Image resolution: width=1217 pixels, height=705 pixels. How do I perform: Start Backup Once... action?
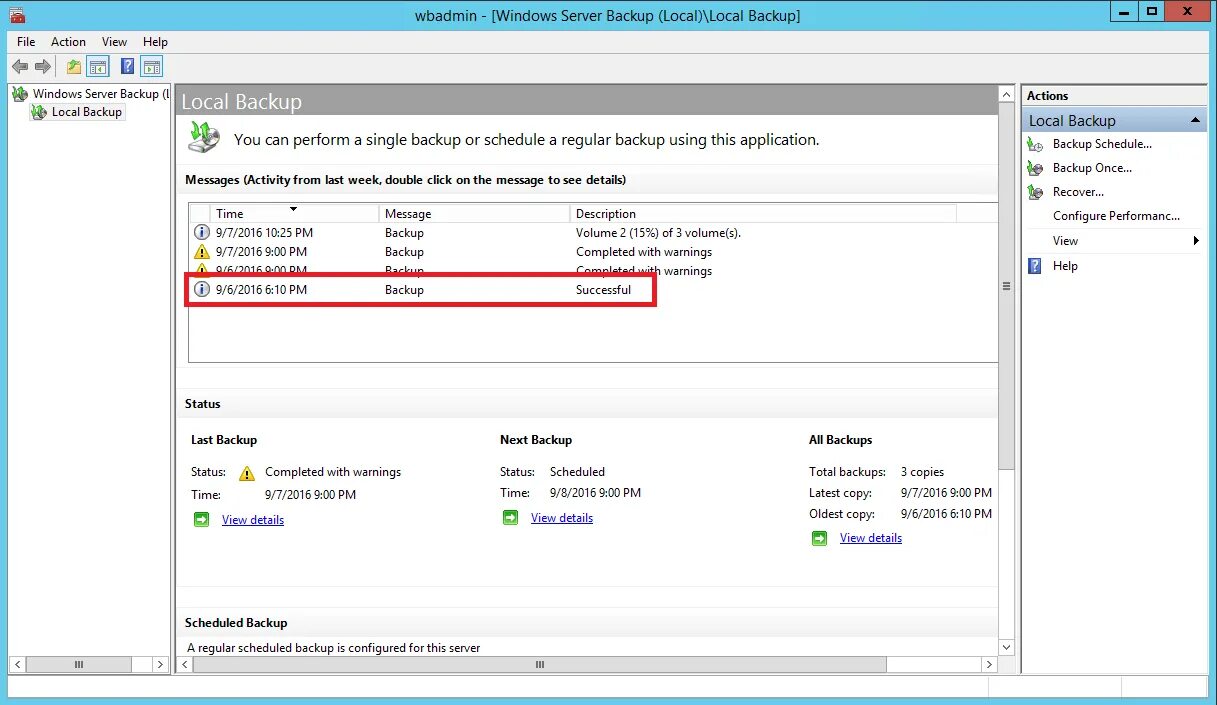(1092, 168)
